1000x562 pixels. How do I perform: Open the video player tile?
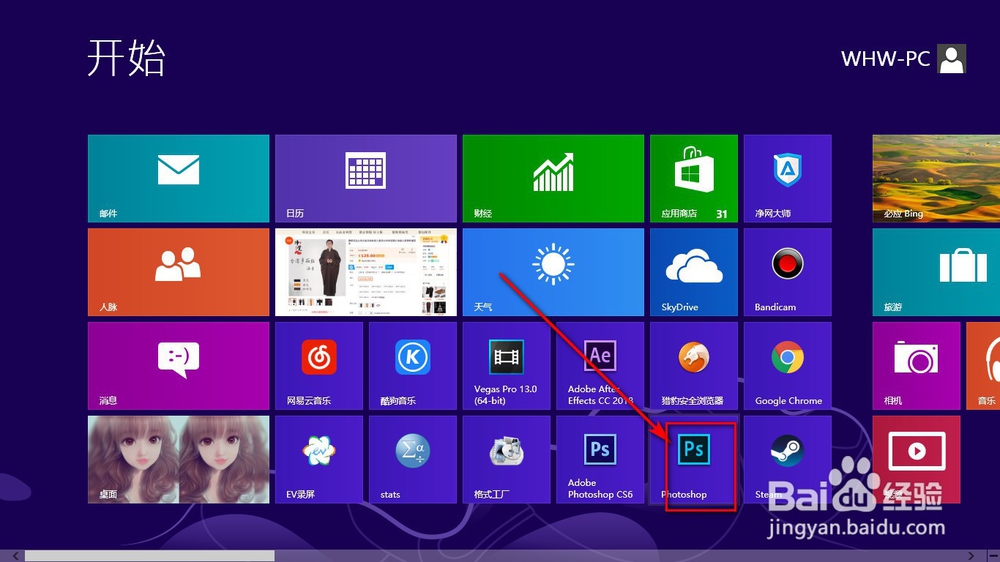(916, 460)
